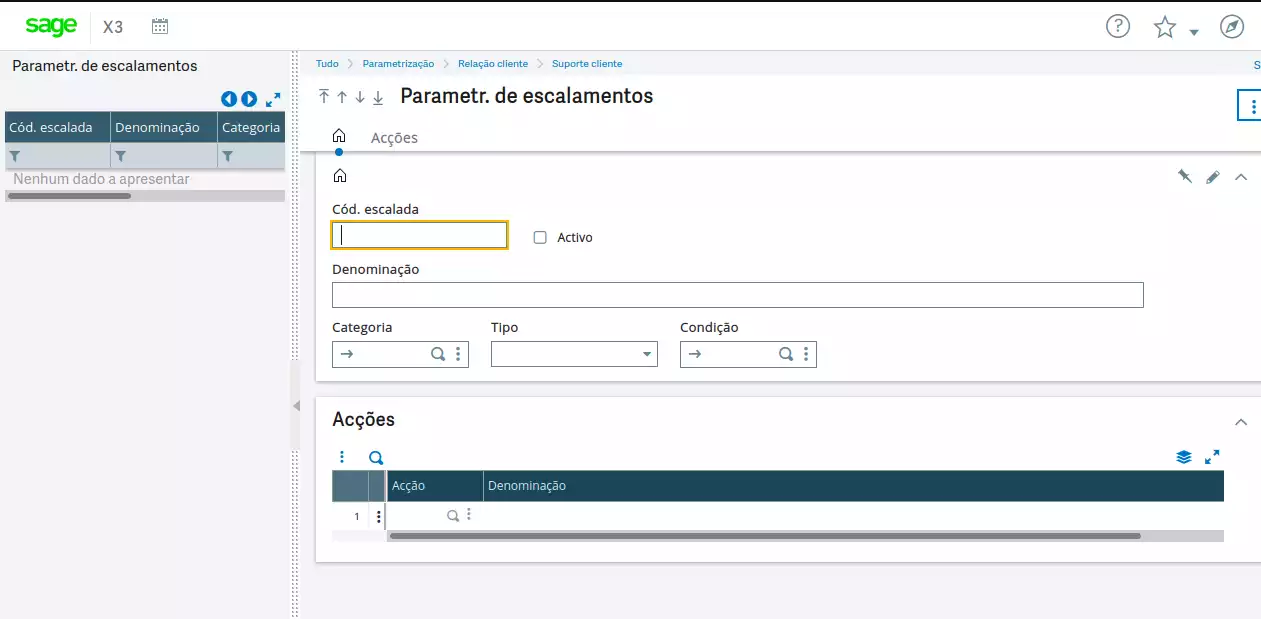Open the help question mark icon
This screenshot has width=1261, height=619.
[1117, 27]
